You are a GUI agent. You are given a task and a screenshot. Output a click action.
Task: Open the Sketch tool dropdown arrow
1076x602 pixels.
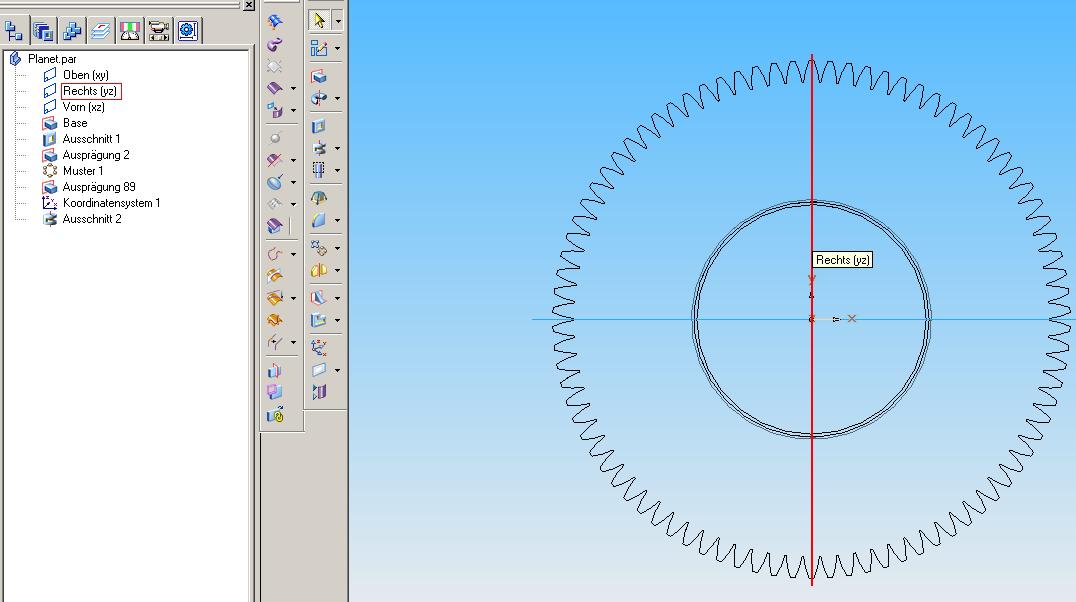[338, 49]
